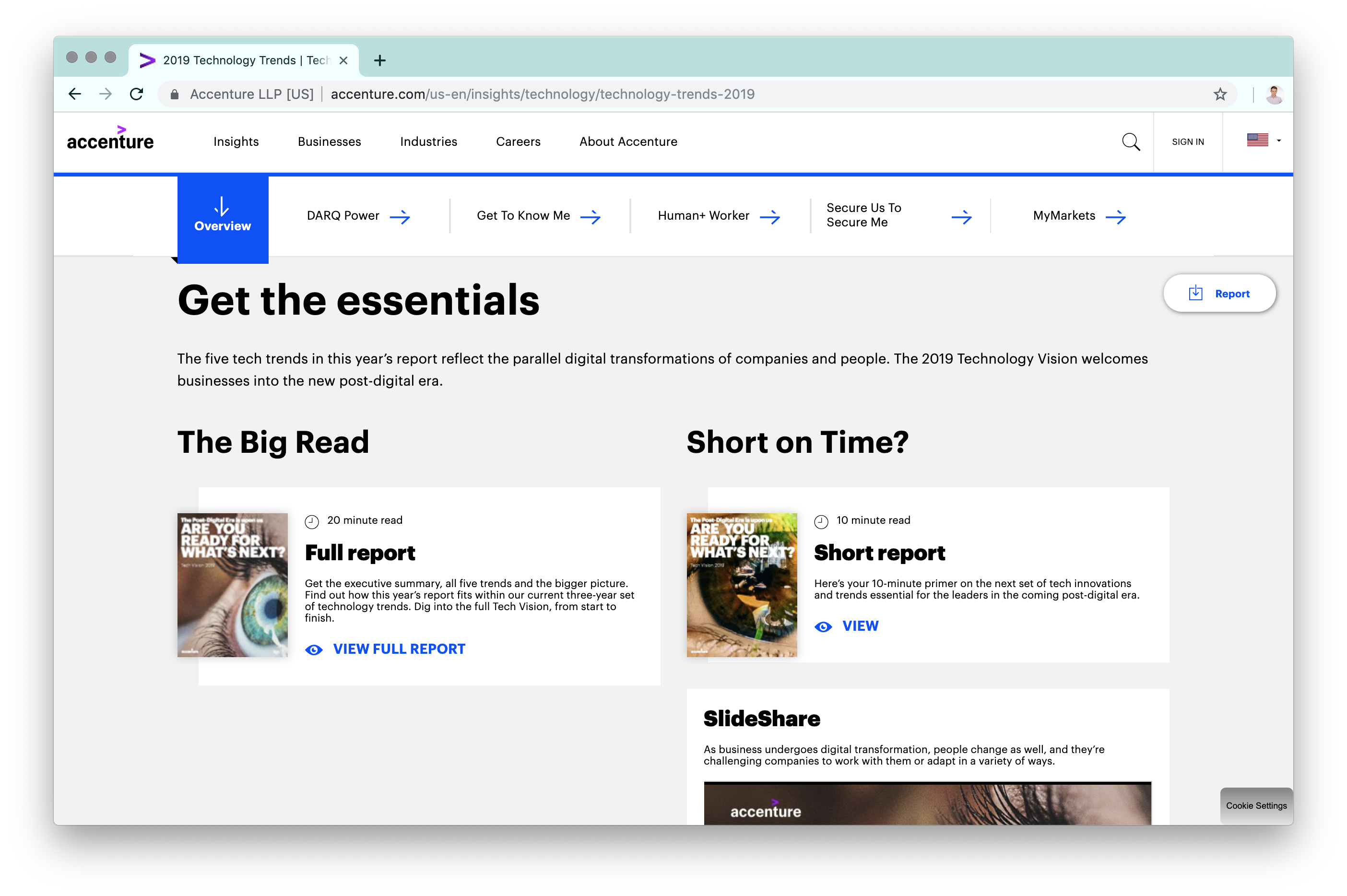The height and width of the screenshot is (896, 1347).
Task: Click the address bar URL field
Action: pyautogui.click(x=697, y=94)
